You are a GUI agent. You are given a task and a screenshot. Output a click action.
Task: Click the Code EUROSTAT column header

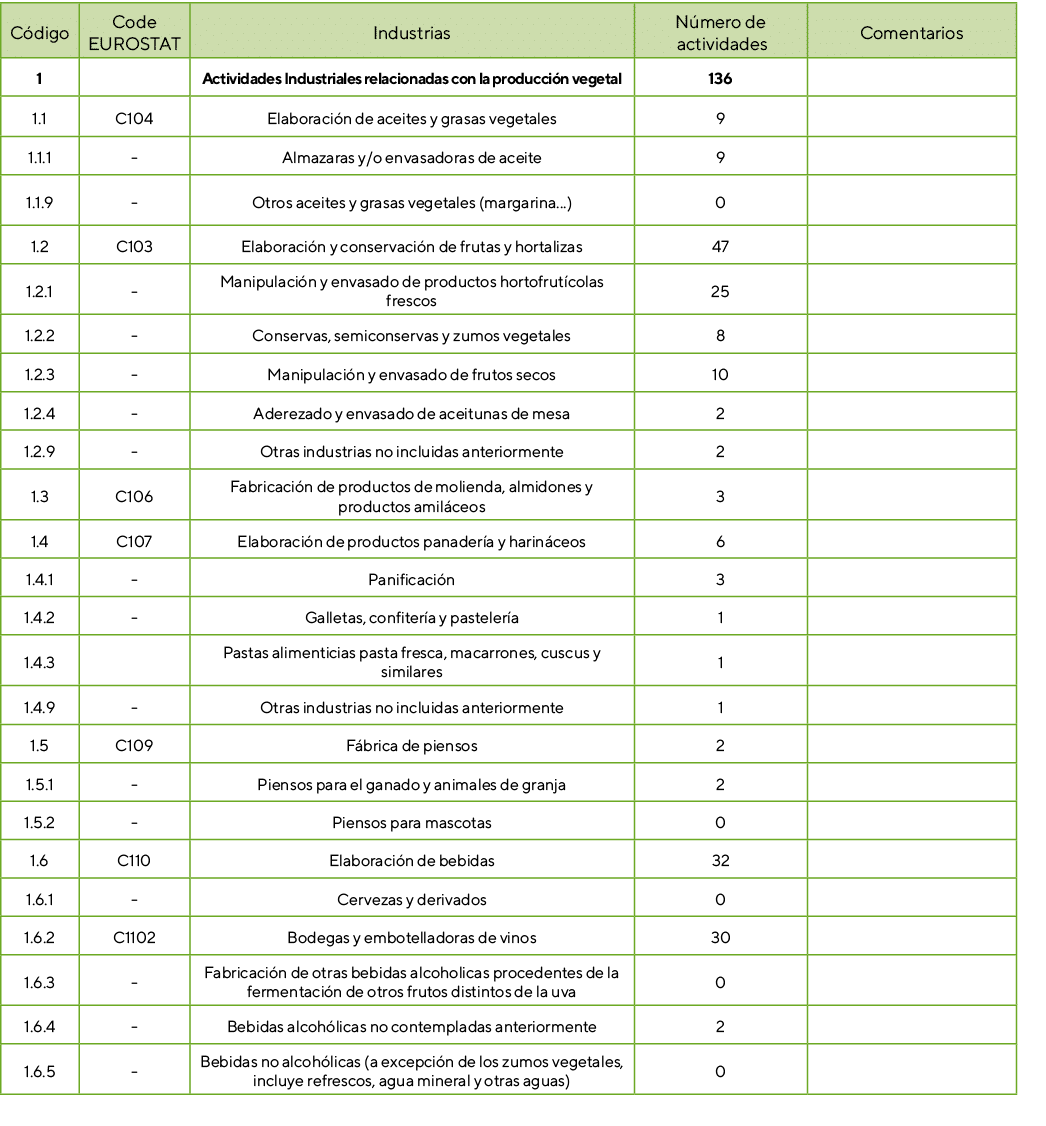coord(134,33)
